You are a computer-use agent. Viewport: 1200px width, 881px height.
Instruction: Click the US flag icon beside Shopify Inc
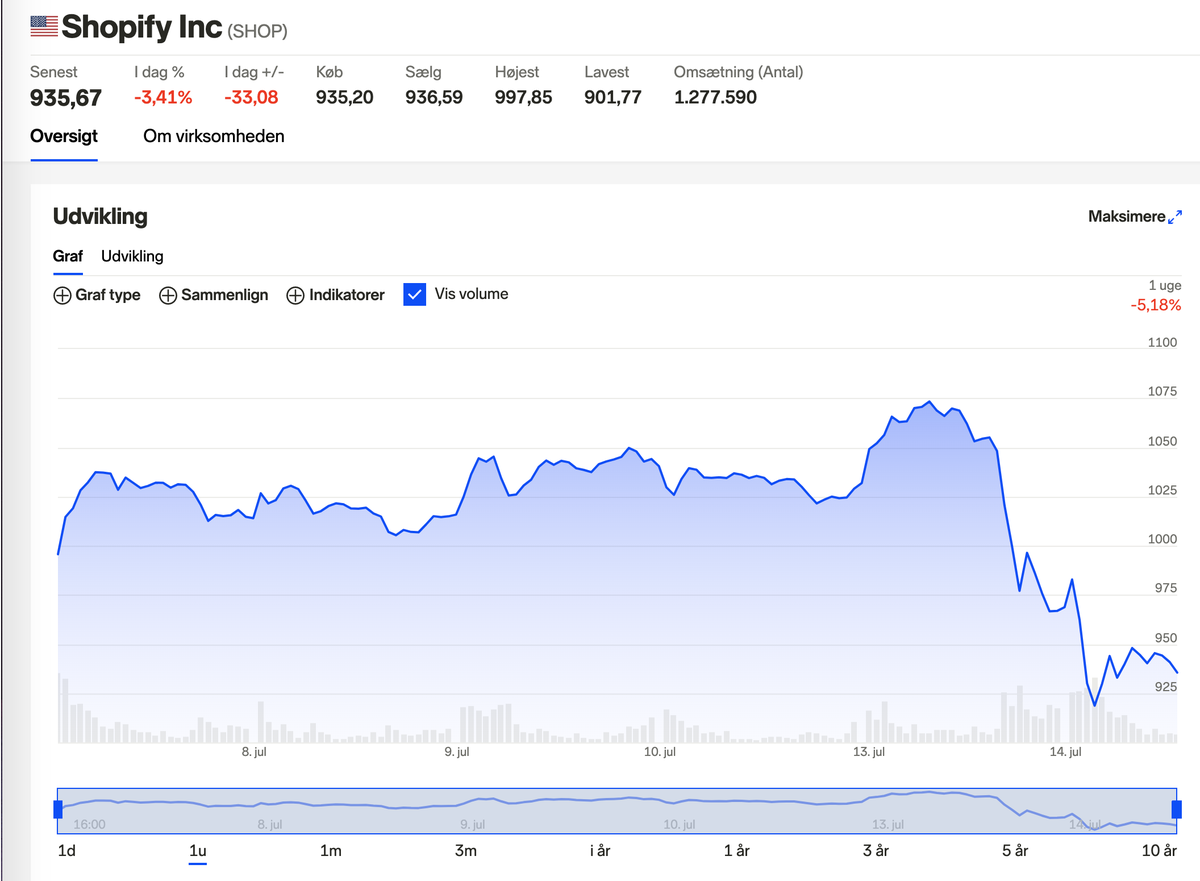tap(44, 26)
